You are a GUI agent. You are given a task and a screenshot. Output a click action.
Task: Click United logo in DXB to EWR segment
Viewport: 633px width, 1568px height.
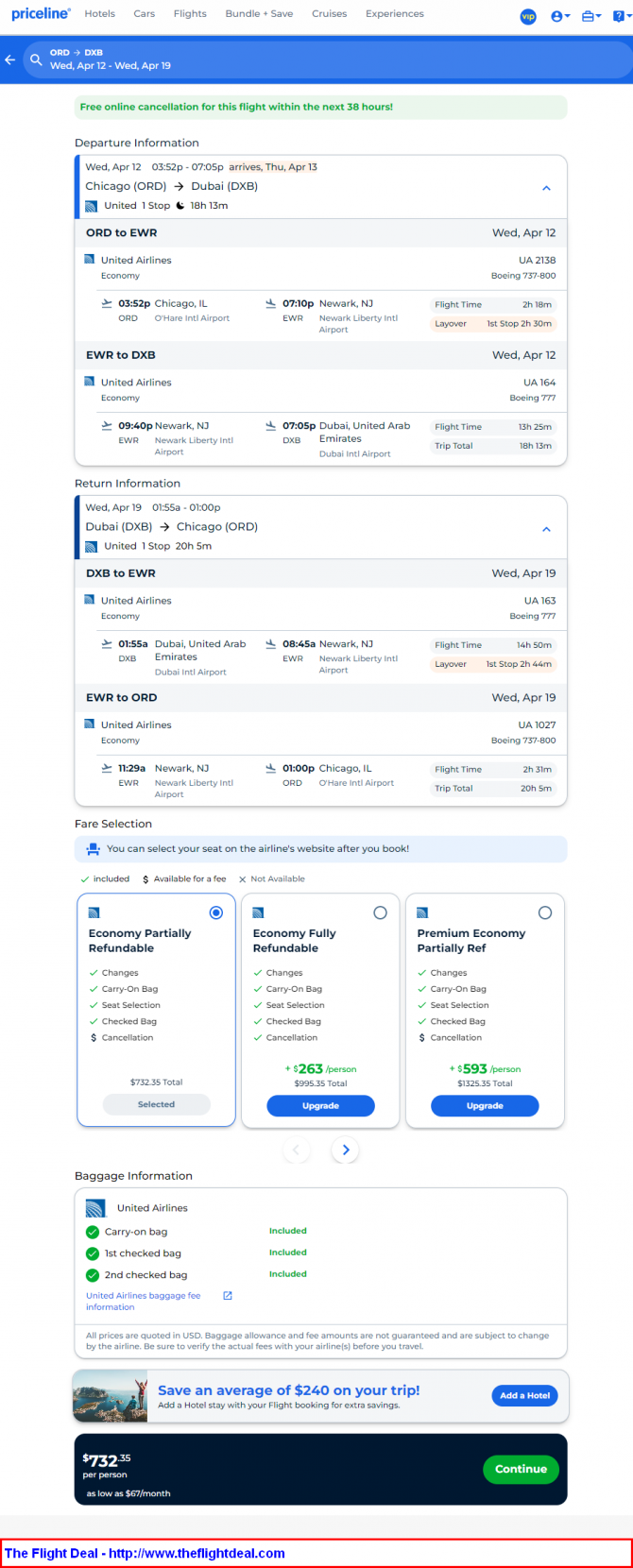(90, 600)
